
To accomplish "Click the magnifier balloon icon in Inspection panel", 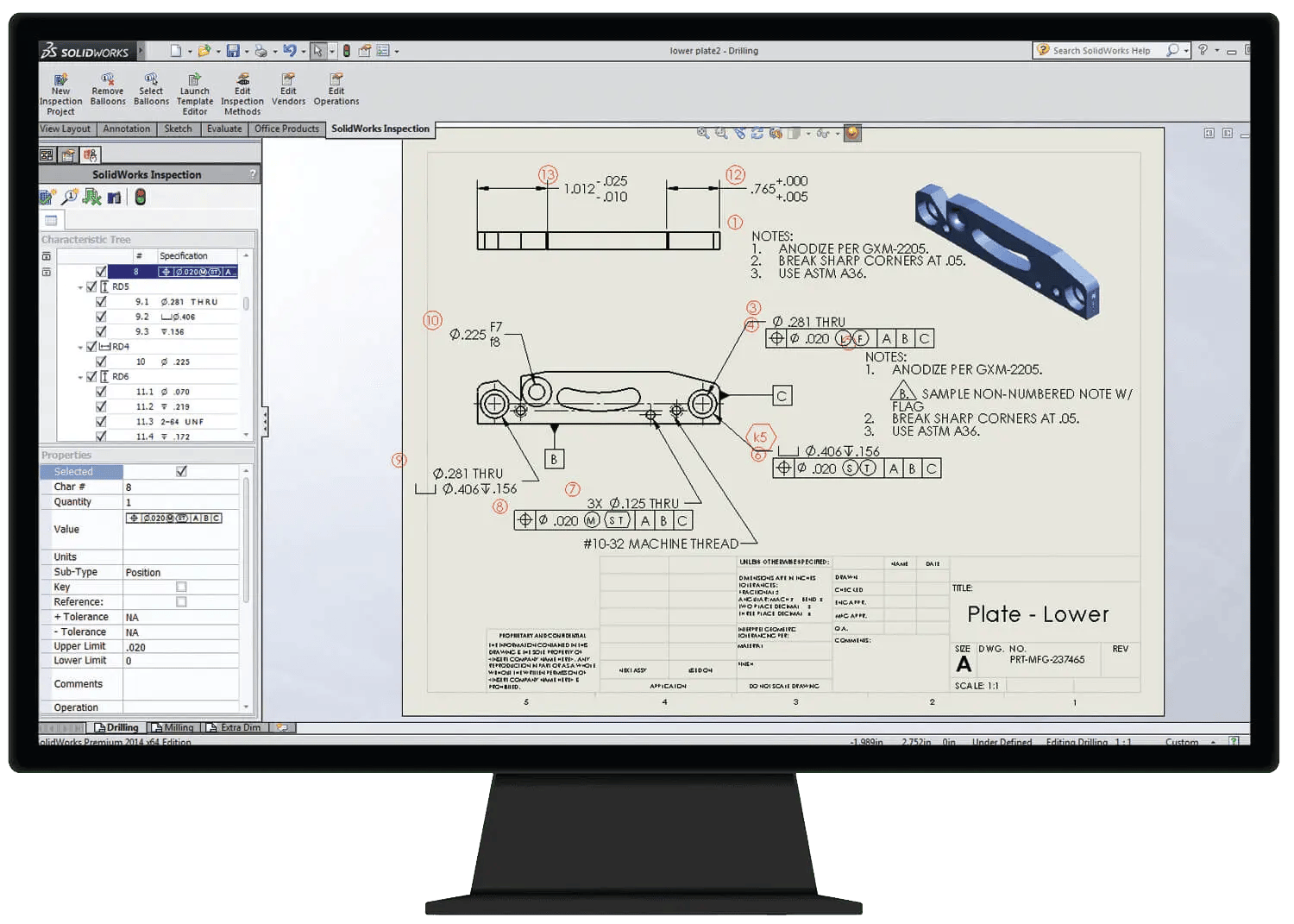I will pos(70,197).
